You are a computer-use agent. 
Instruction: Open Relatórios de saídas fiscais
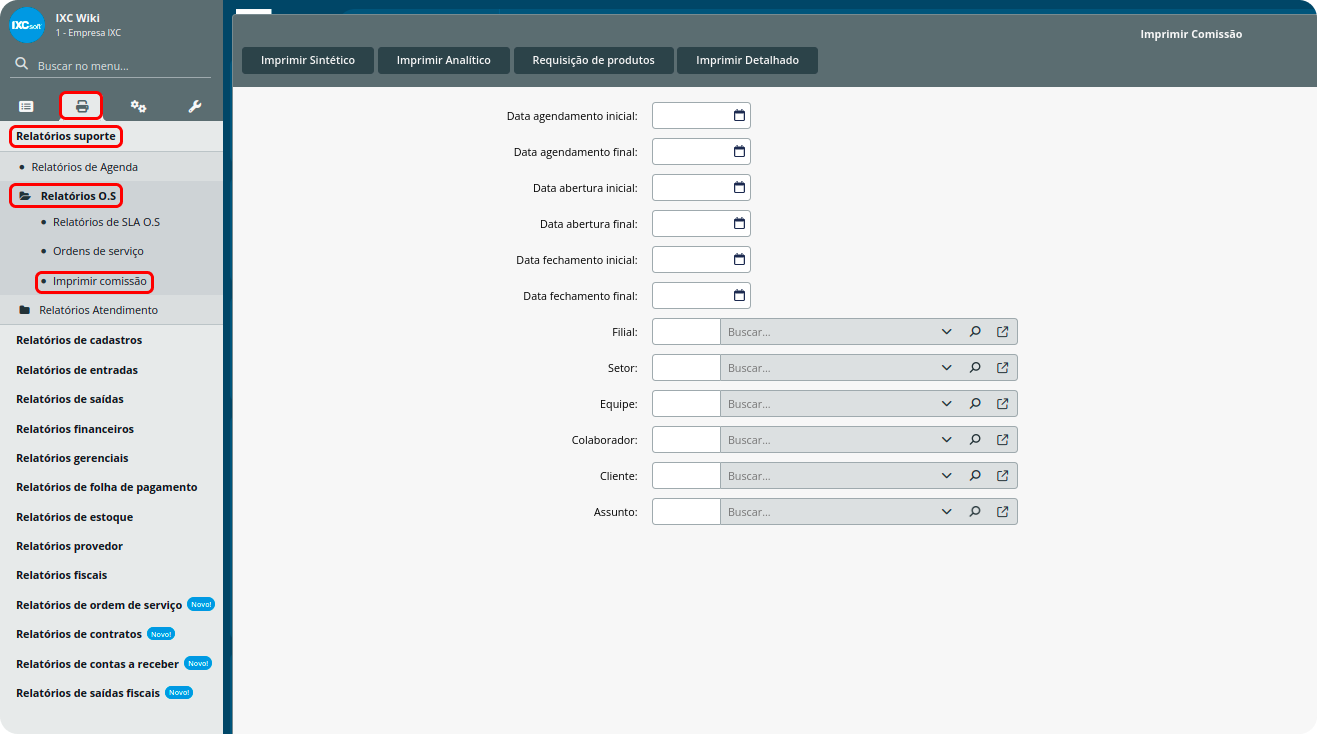click(88, 692)
